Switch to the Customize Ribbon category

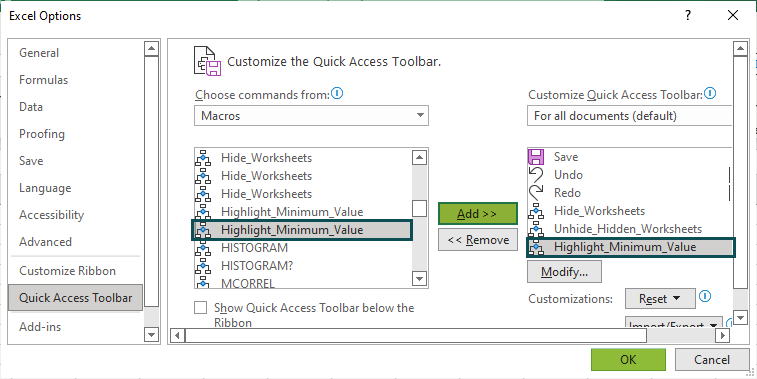pyautogui.click(x=68, y=271)
